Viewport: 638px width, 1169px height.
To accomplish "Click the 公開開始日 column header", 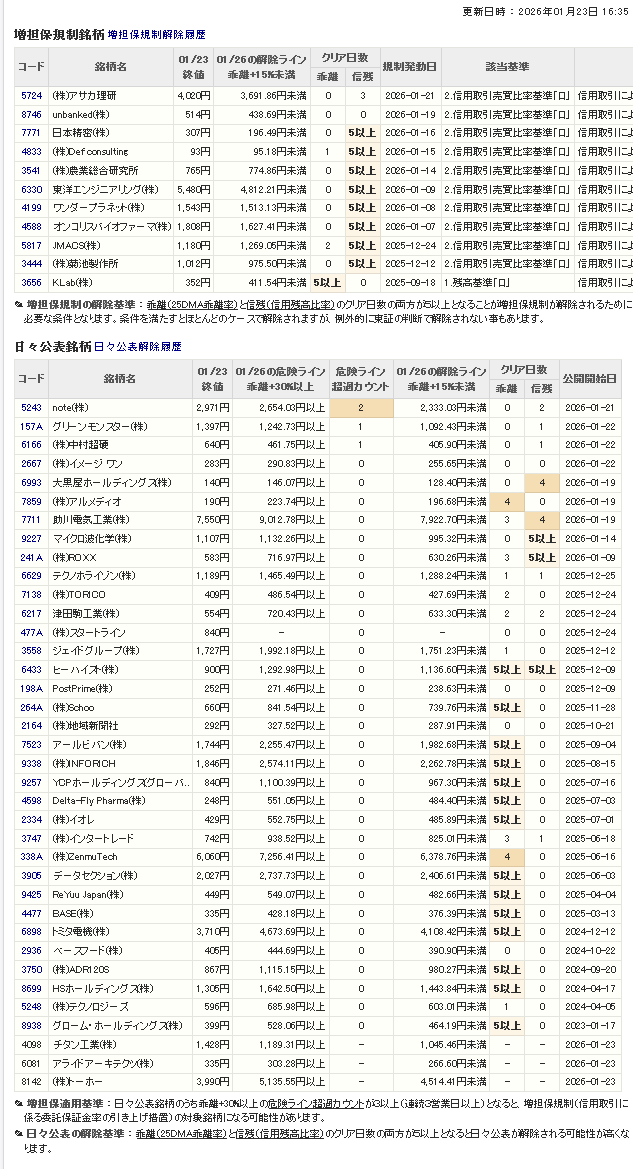I will point(590,379).
